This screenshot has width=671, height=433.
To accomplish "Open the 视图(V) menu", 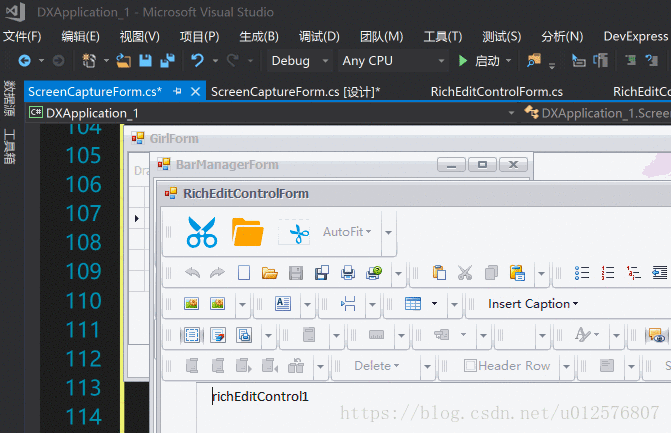I will [x=140, y=36].
